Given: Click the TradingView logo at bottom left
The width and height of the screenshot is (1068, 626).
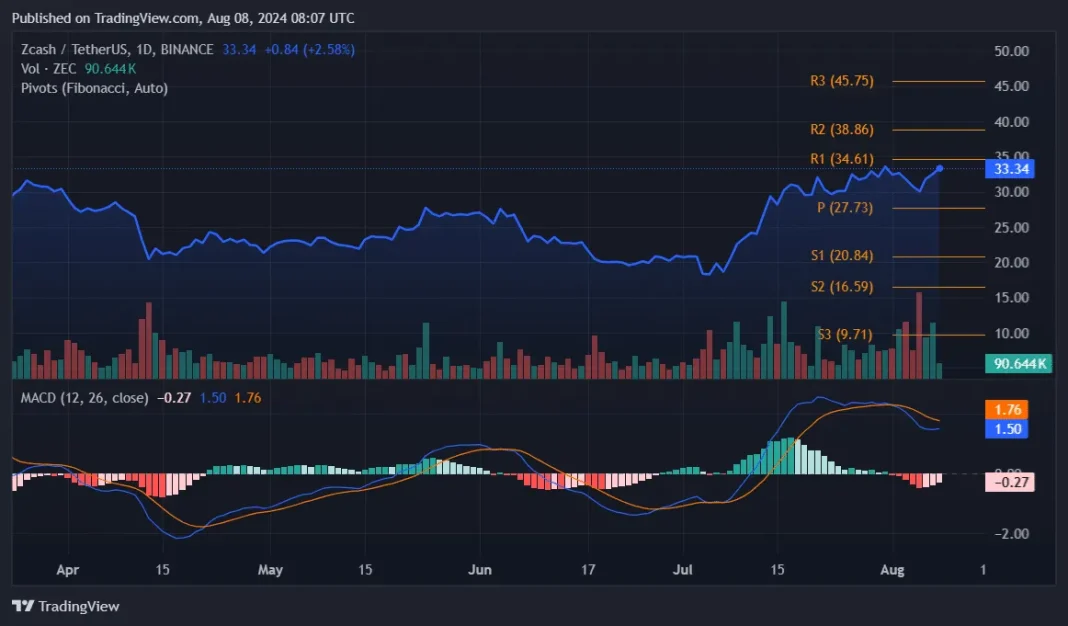Looking at the screenshot, I should click(65, 606).
